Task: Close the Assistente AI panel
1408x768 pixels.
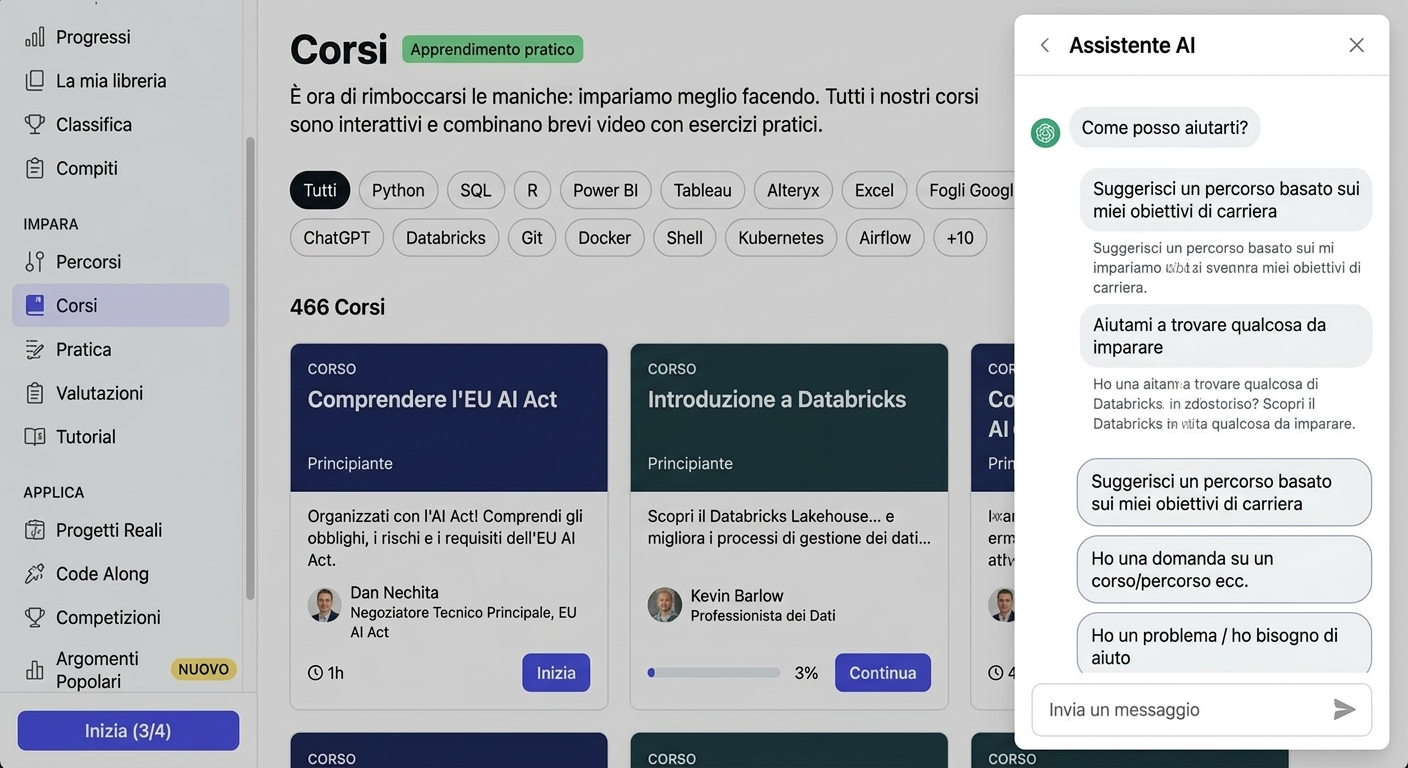Action: [1356, 45]
